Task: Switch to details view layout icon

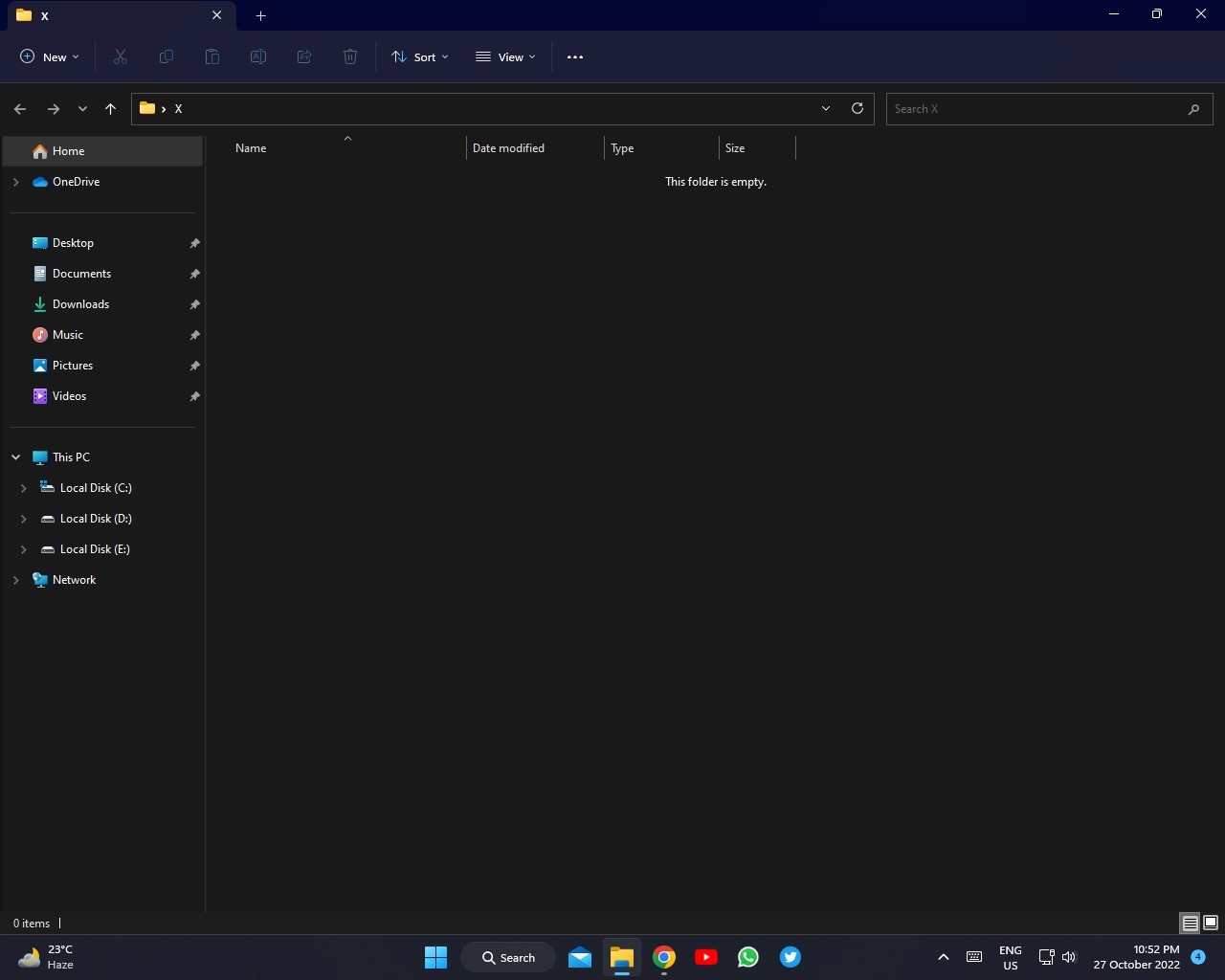Action: 1190,924
